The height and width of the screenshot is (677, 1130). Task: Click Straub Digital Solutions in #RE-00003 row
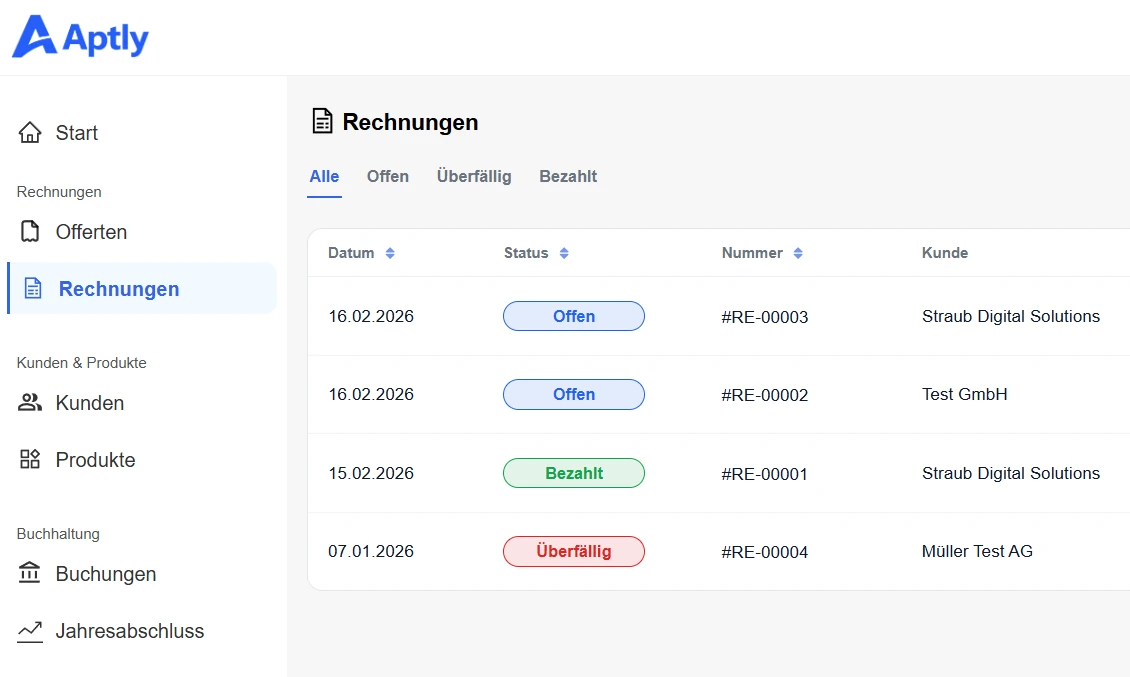click(x=1011, y=316)
